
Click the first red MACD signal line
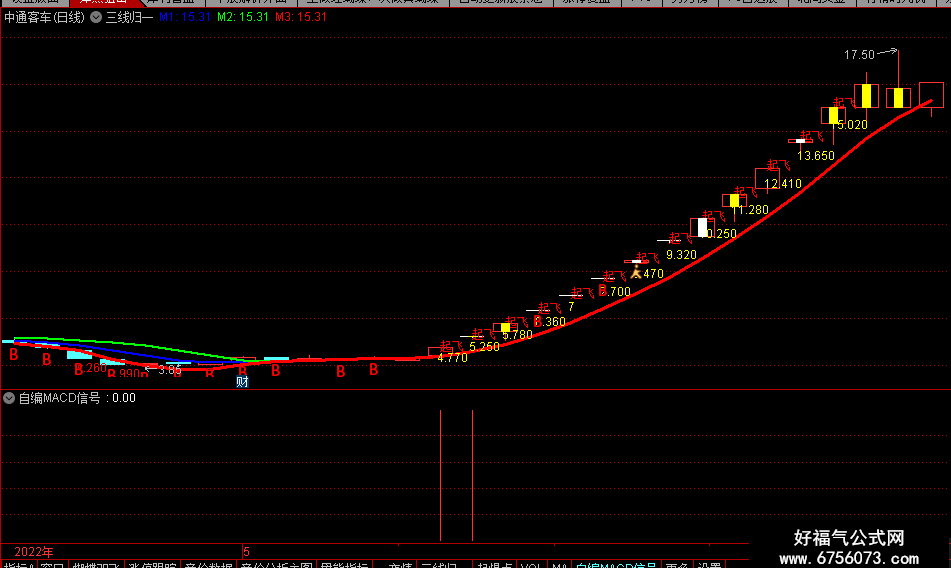(x=440, y=475)
